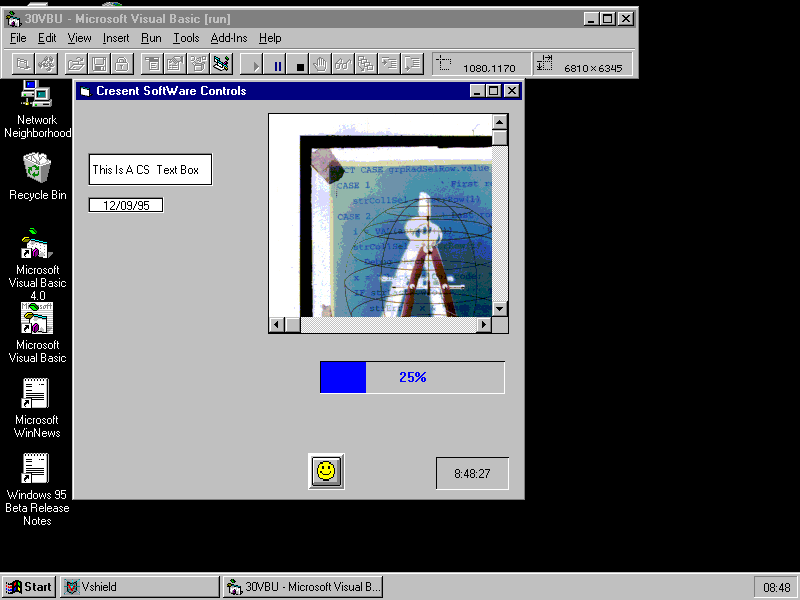The image size is (800, 600).
Task: Click the "This Is A CS Text Box" field
Action: pyautogui.click(x=150, y=170)
